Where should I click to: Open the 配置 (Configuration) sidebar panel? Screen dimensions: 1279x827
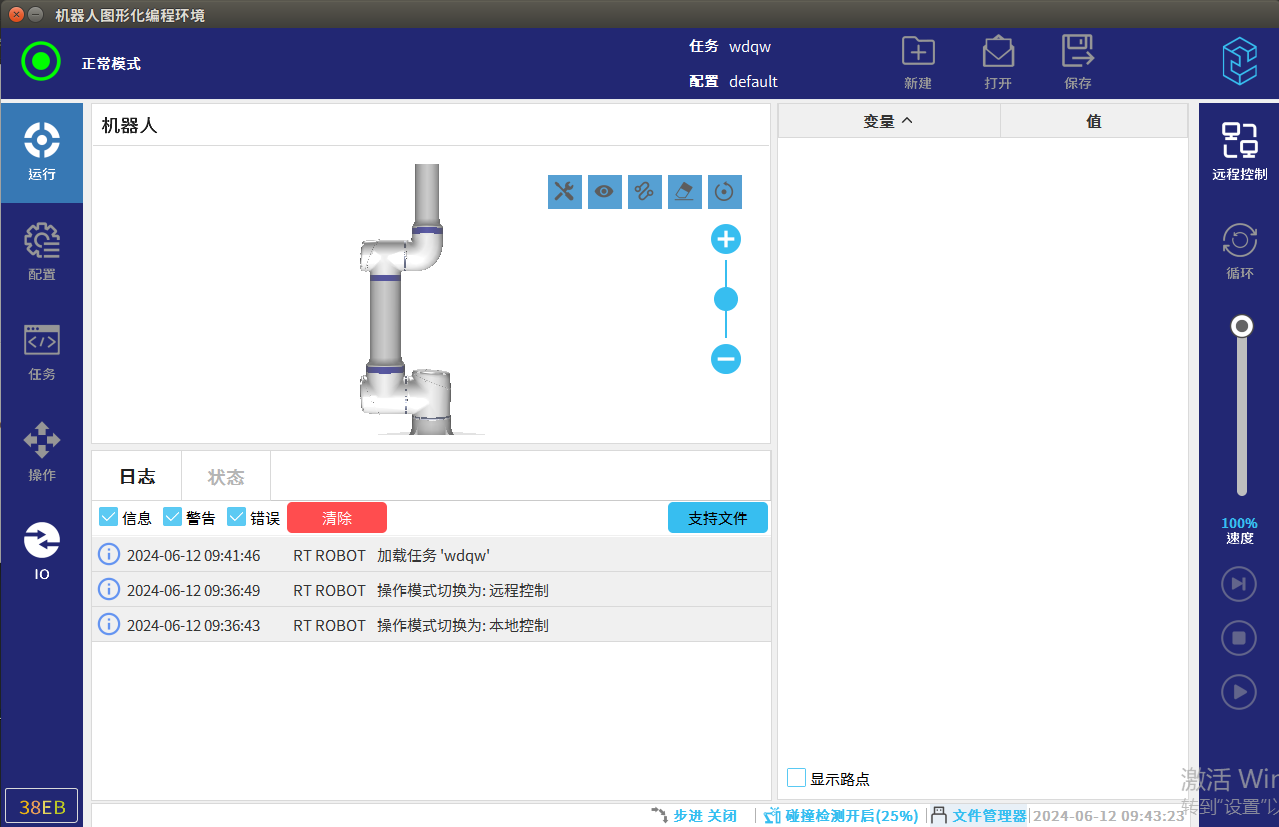click(41, 252)
